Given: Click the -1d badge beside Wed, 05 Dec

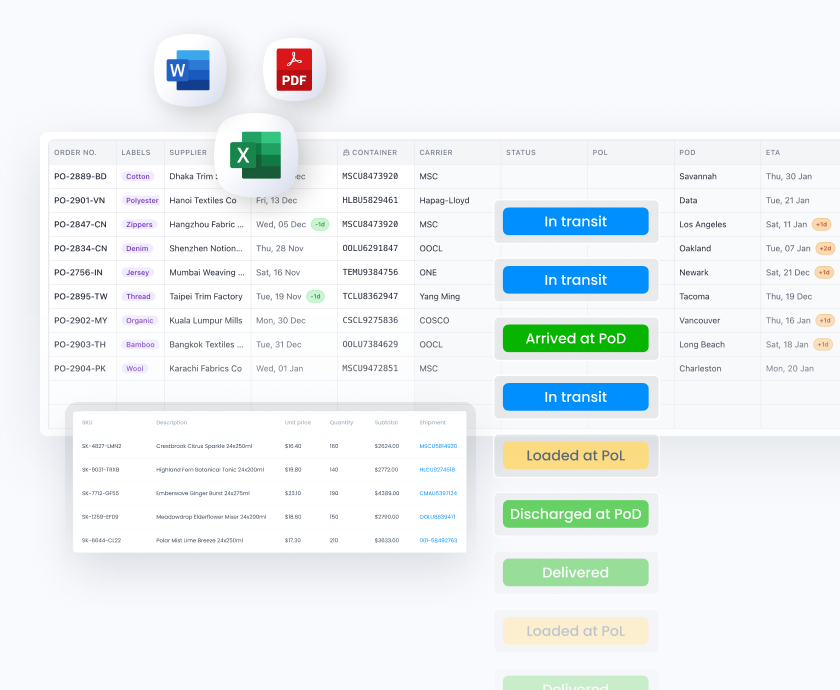Looking at the screenshot, I should pos(320,224).
